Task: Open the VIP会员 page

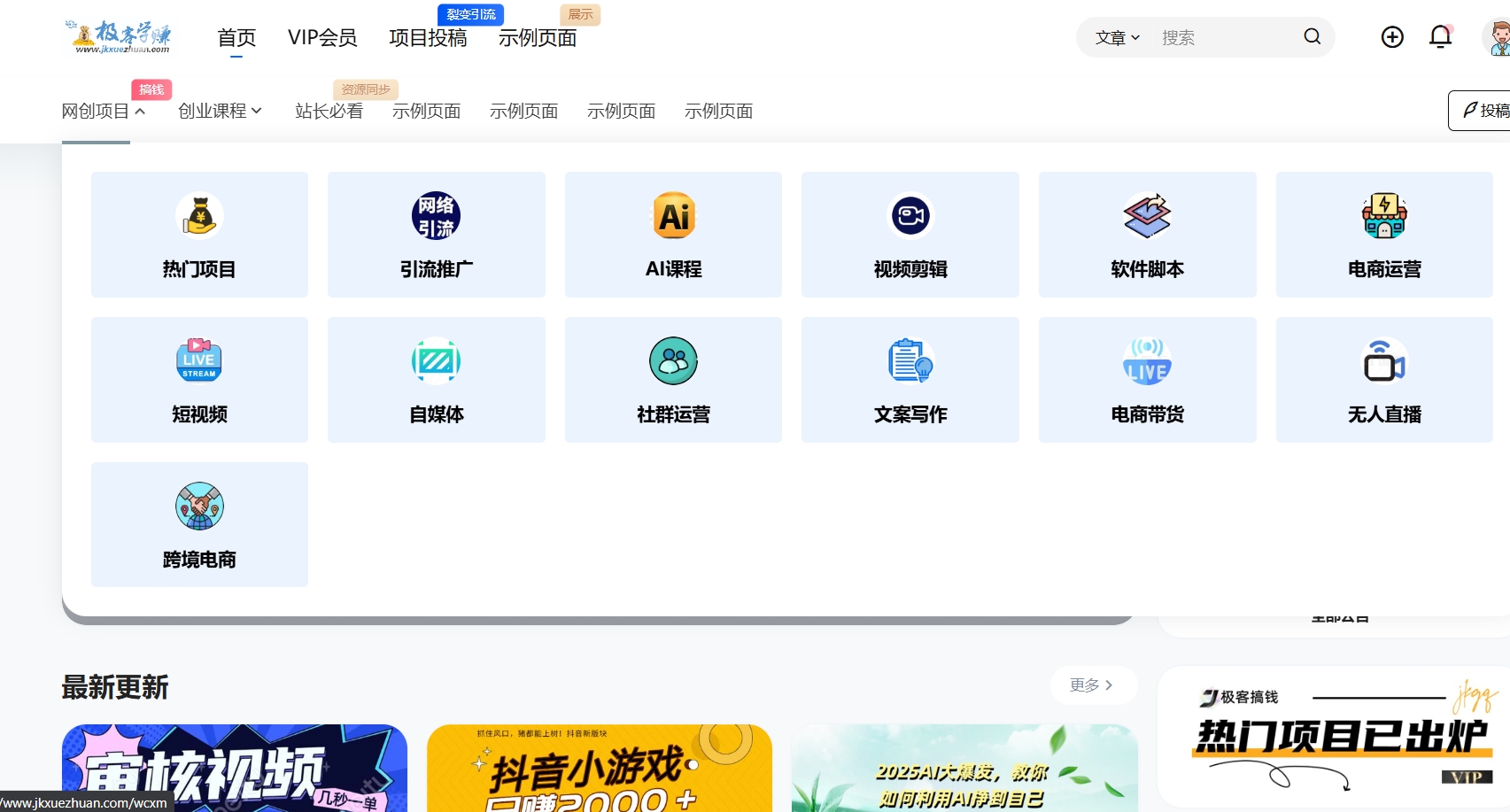Action: click(x=323, y=37)
